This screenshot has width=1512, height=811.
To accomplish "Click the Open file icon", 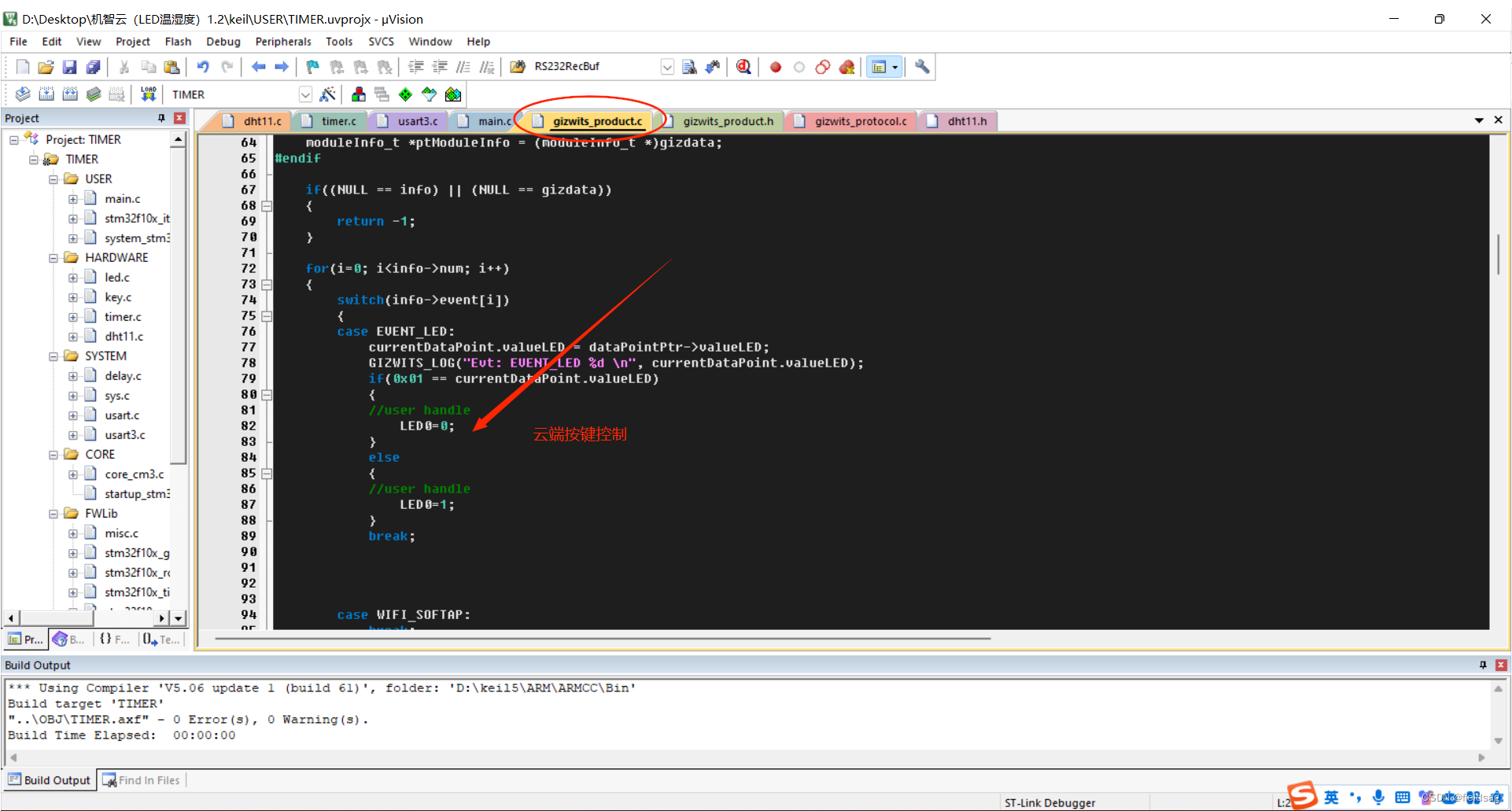I will [x=46, y=67].
